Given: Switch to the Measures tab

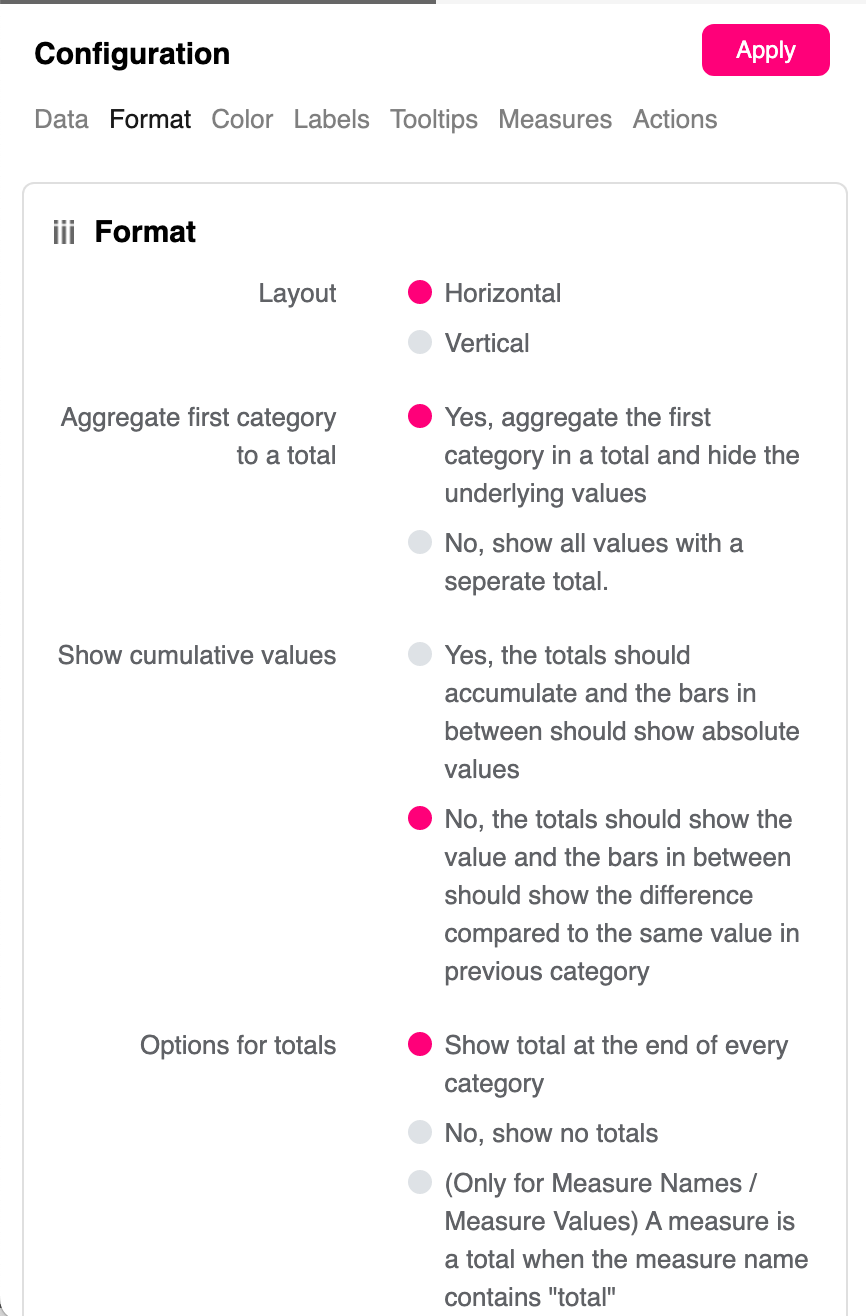Looking at the screenshot, I should coord(555,120).
